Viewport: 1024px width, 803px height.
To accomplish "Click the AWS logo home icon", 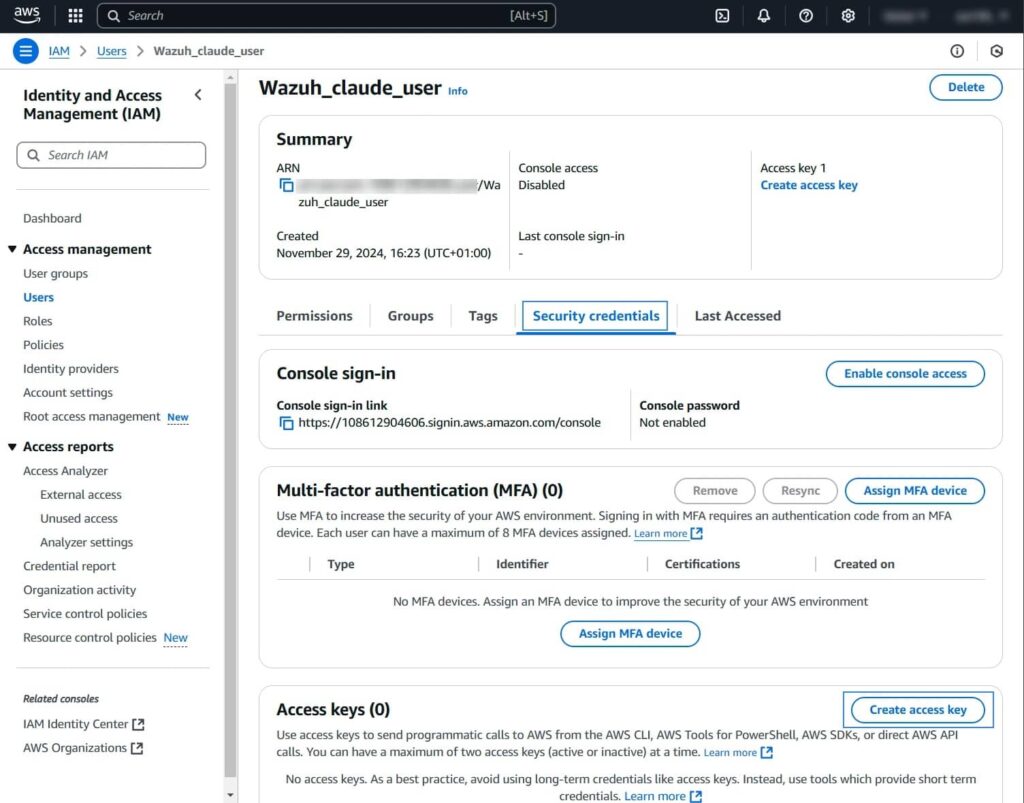I will (x=27, y=15).
